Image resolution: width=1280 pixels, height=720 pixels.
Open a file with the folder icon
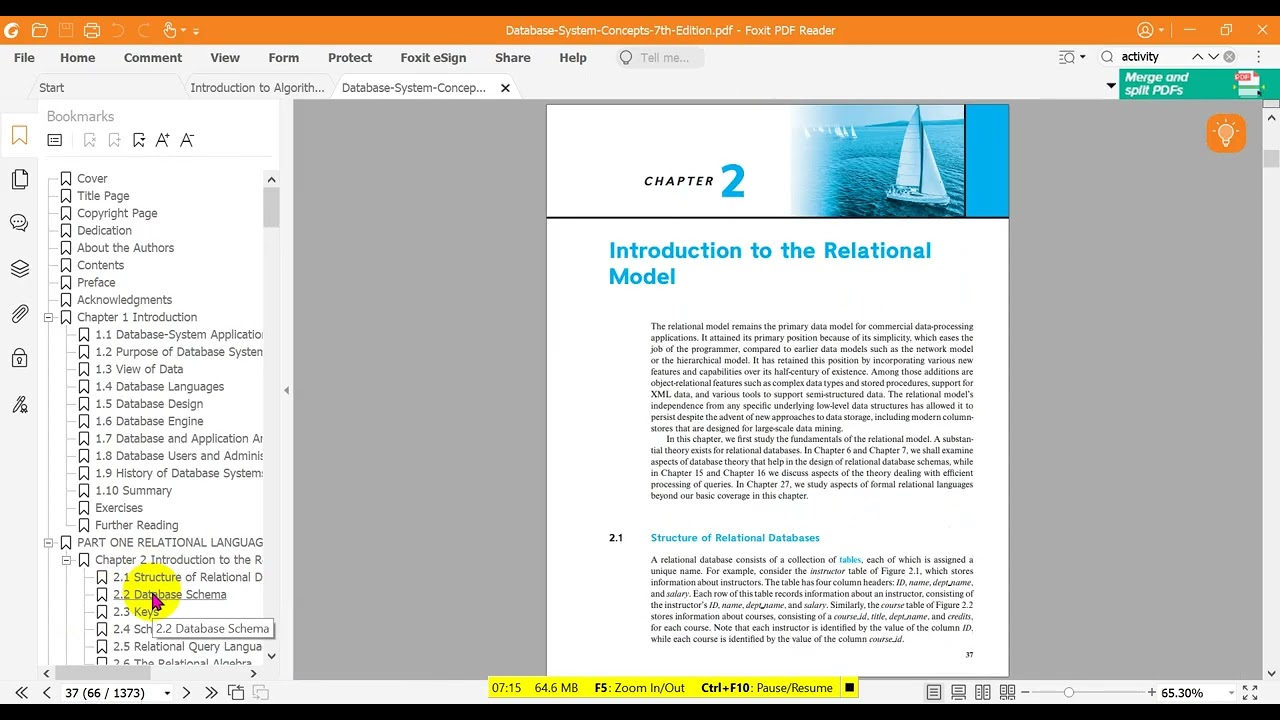click(40, 30)
